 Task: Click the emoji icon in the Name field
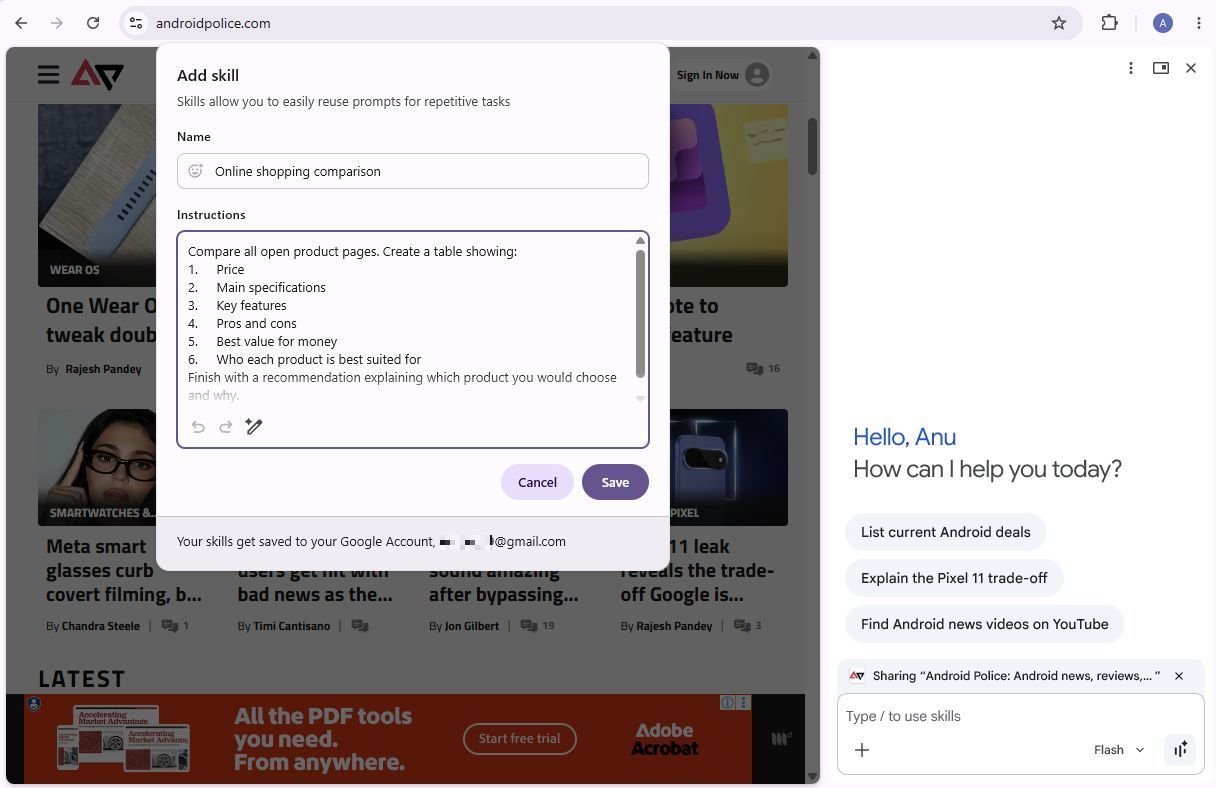(x=196, y=171)
